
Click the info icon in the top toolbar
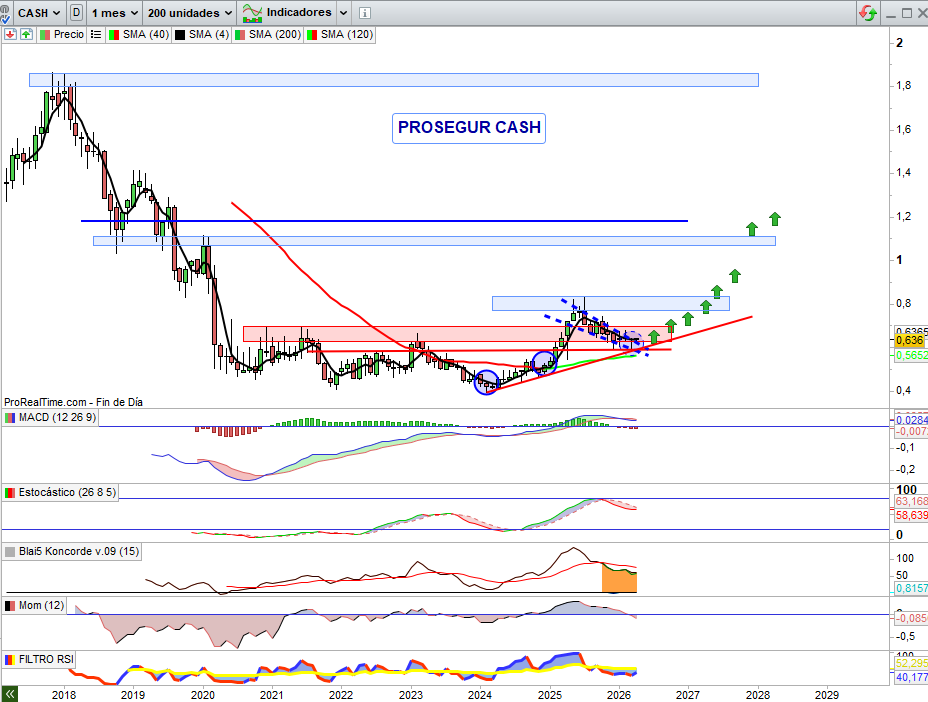(x=365, y=12)
